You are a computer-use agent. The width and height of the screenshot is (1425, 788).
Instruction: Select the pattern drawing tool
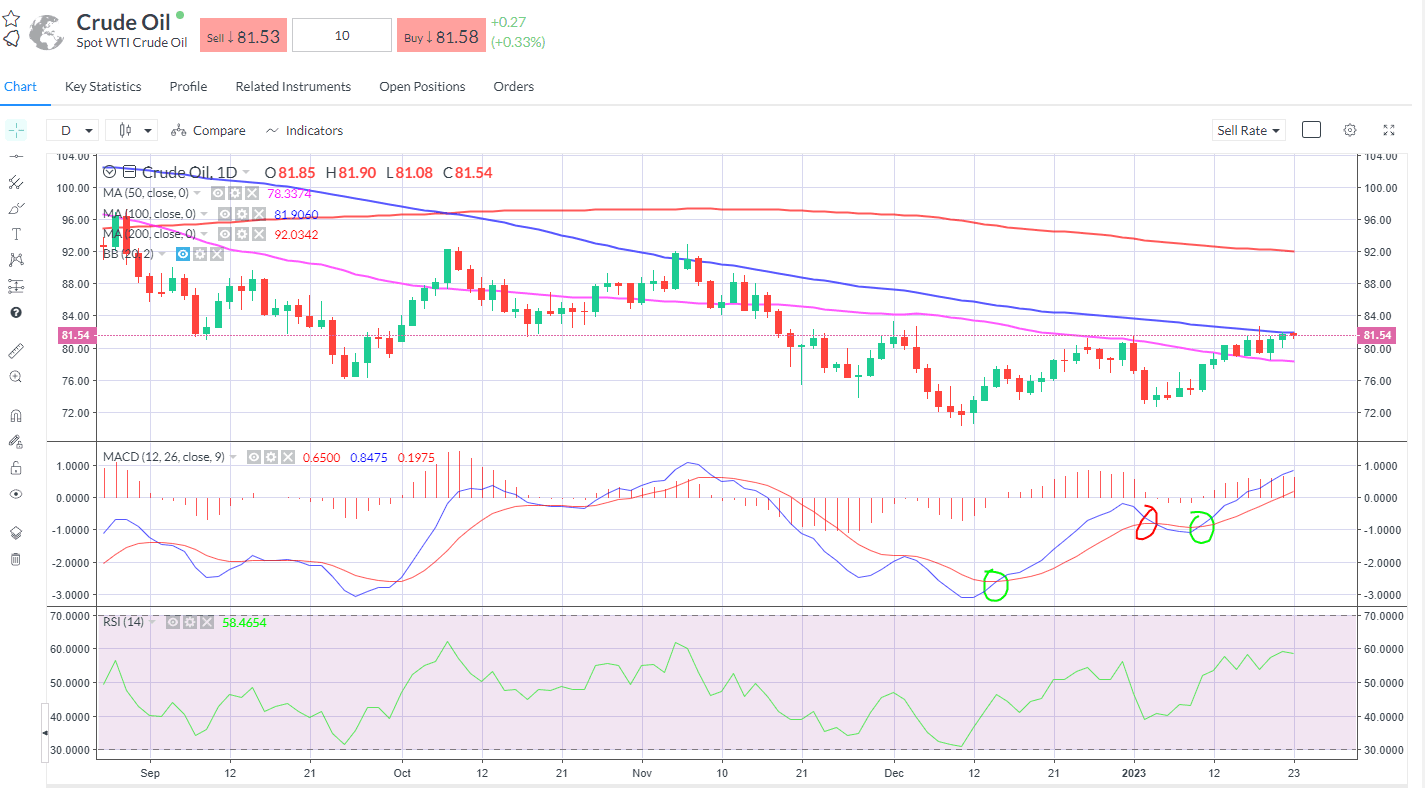pos(16,259)
